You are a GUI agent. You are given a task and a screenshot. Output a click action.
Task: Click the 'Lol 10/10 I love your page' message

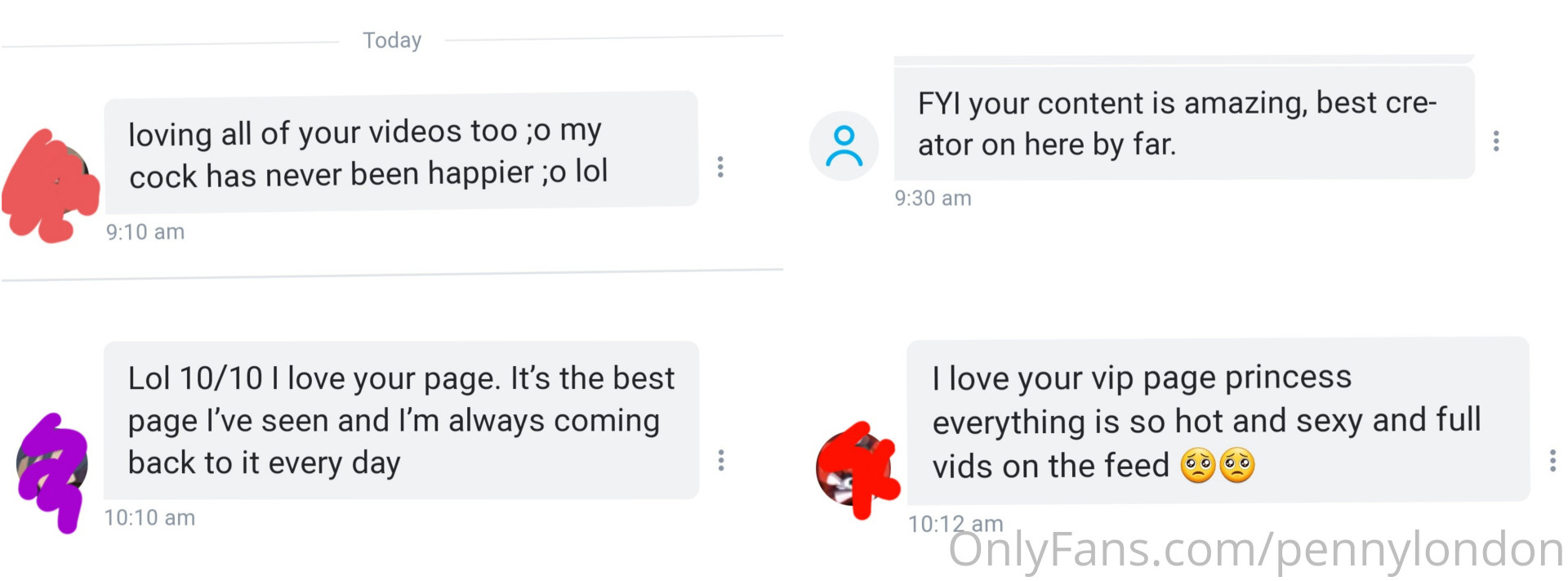tap(401, 420)
